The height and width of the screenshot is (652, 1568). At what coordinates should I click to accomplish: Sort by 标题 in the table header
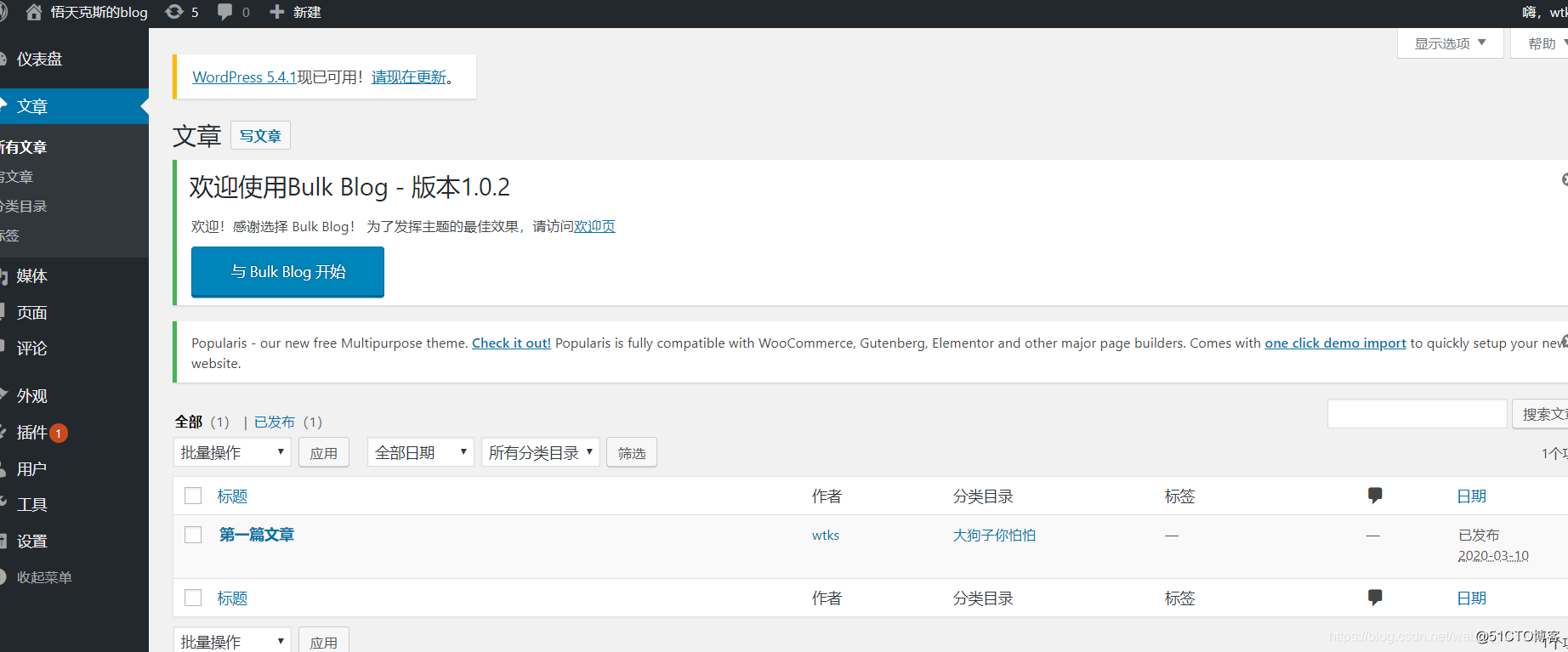[x=232, y=496]
